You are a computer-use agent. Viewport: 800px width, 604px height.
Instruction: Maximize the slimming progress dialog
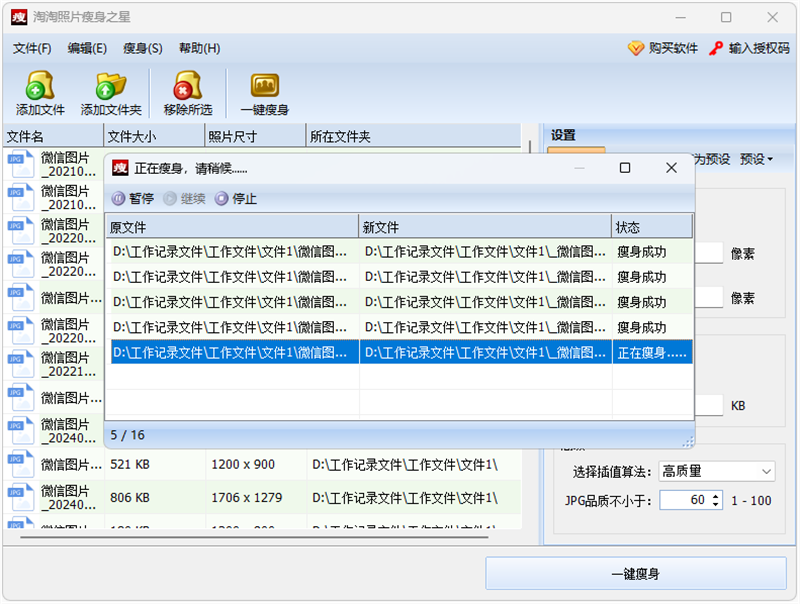pos(624,168)
